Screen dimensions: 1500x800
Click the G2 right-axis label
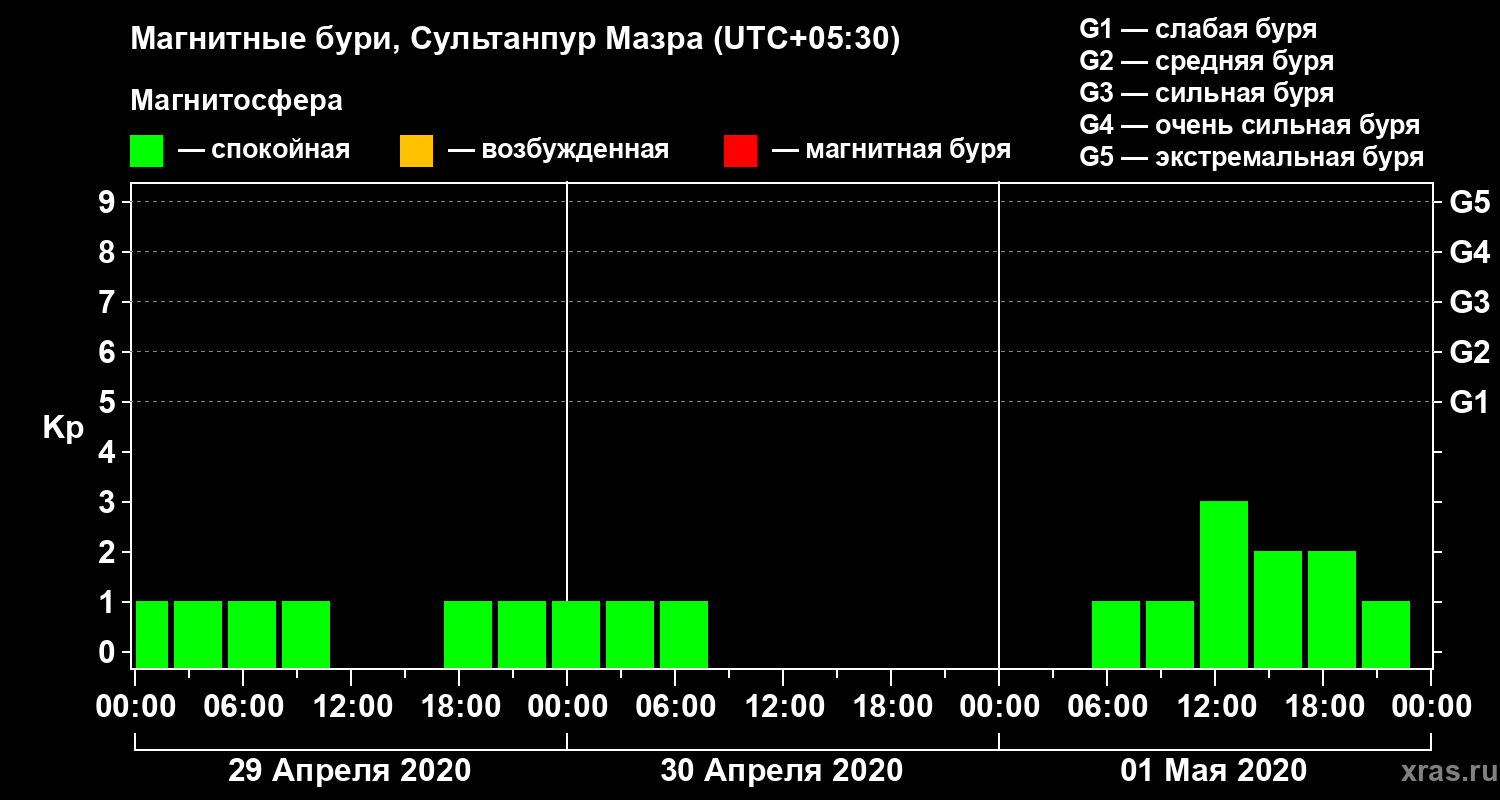[x=1469, y=352]
